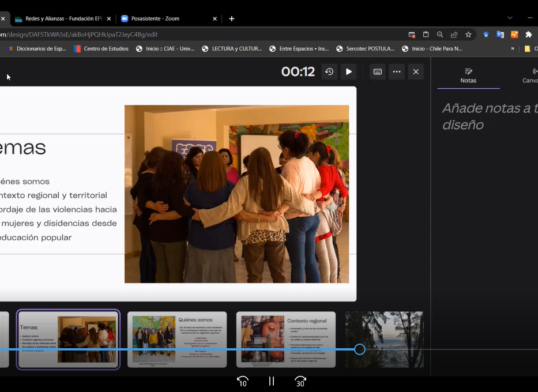The image size is (538, 392).
Task: Open the Google Translate extension
Action: tap(500, 34)
